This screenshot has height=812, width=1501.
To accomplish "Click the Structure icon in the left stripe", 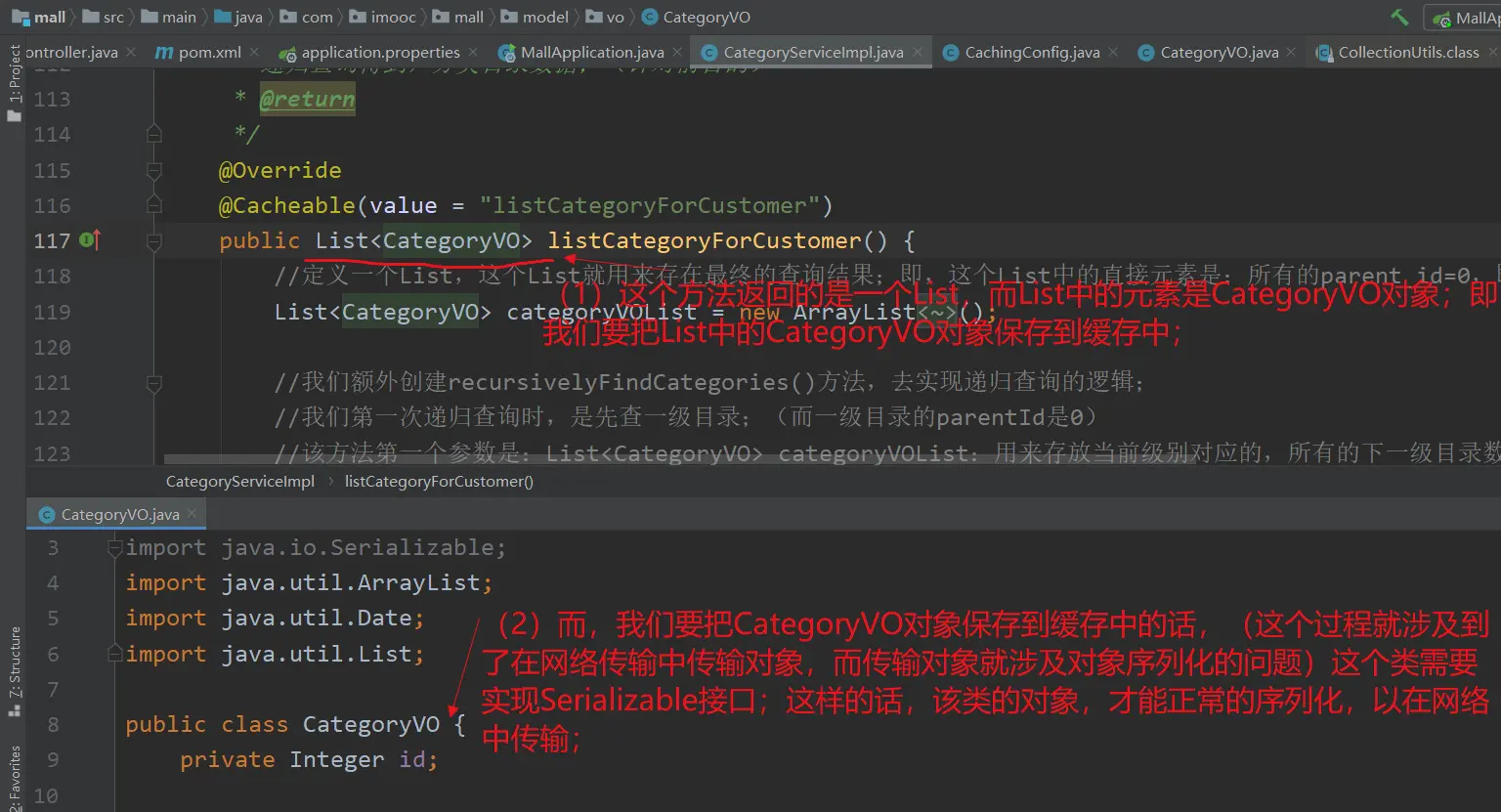I will click(14, 709).
